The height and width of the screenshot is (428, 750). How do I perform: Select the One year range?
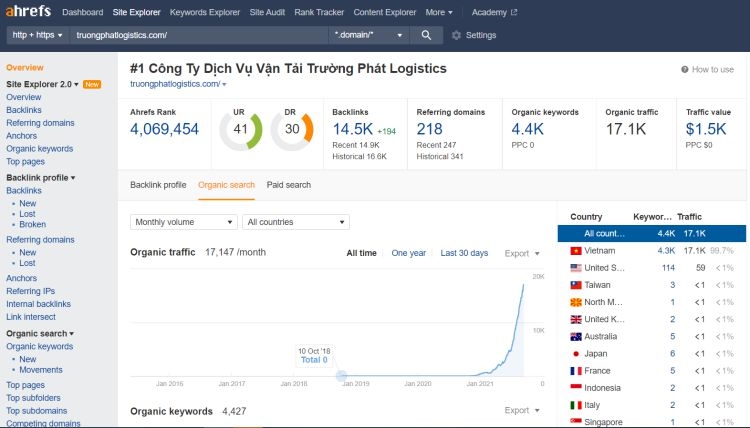pos(408,253)
